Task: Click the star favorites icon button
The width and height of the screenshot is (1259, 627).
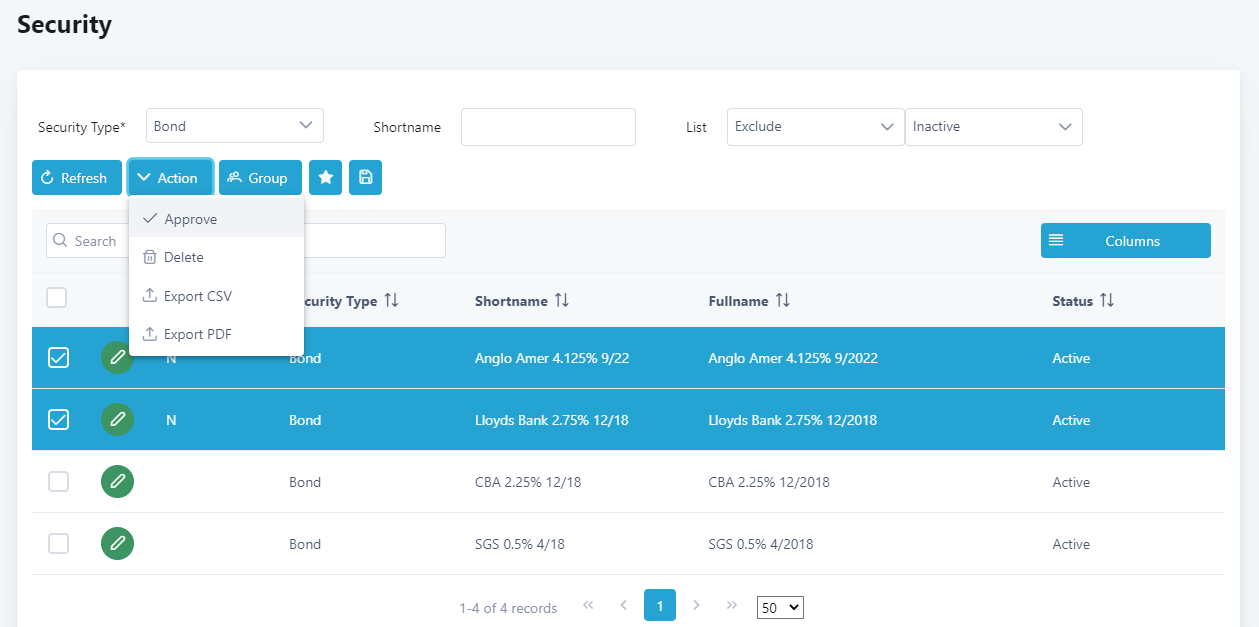Action: coord(325,178)
